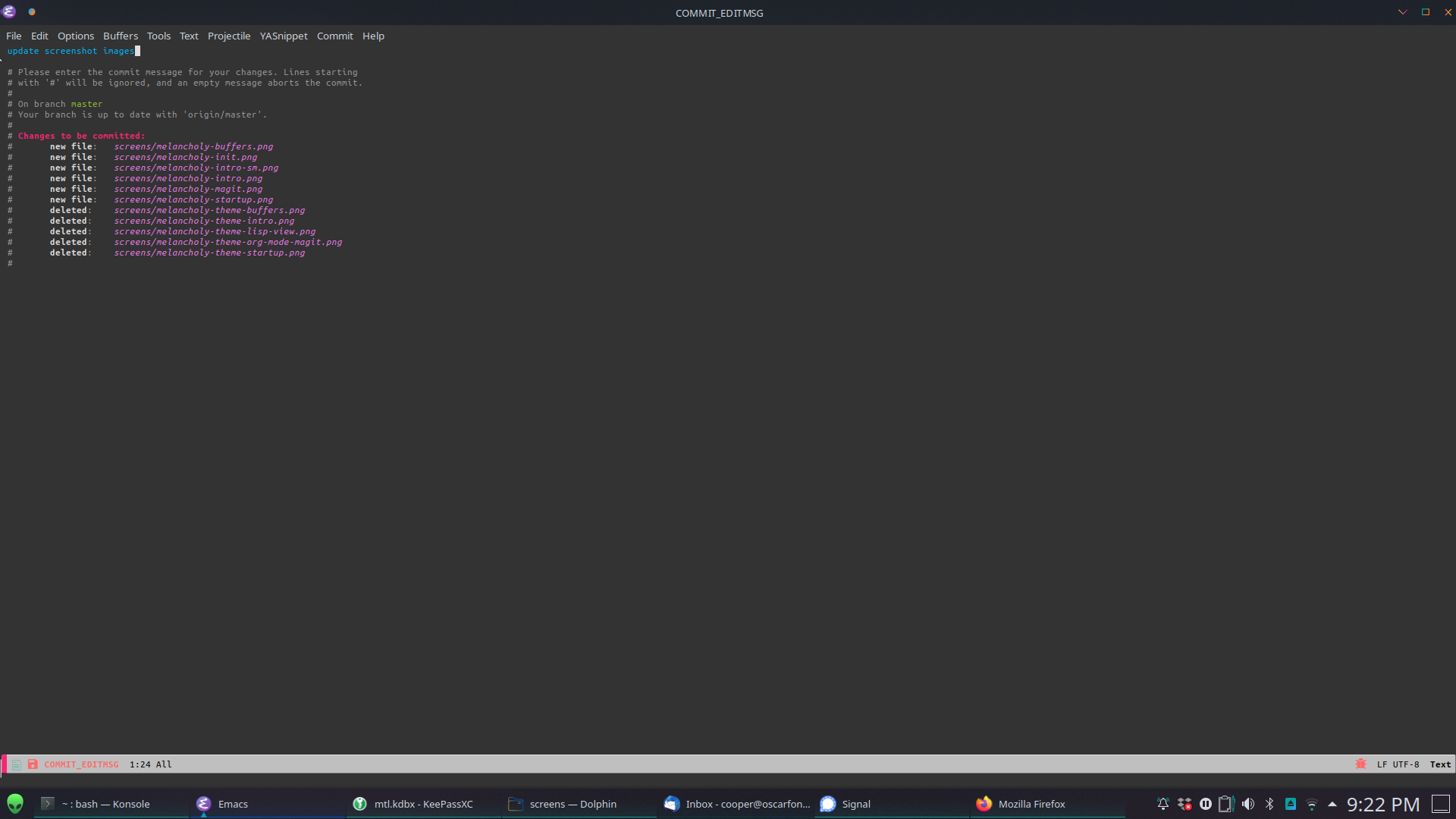Click the 'Changes to be committed:' heading
The height and width of the screenshot is (819, 1456).
click(81, 136)
